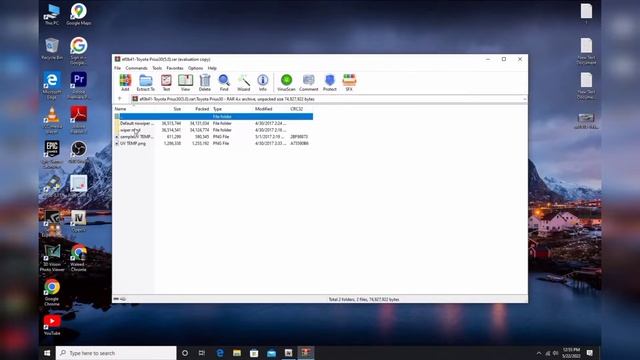
Task: Select the sample UV TEMP PNG file
Action: (213, 137)
